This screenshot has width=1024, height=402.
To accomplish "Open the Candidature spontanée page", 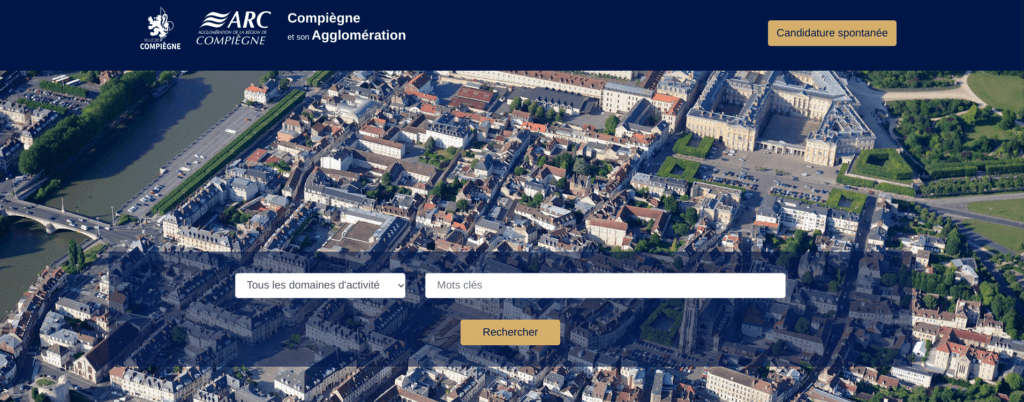I will 832,33.
